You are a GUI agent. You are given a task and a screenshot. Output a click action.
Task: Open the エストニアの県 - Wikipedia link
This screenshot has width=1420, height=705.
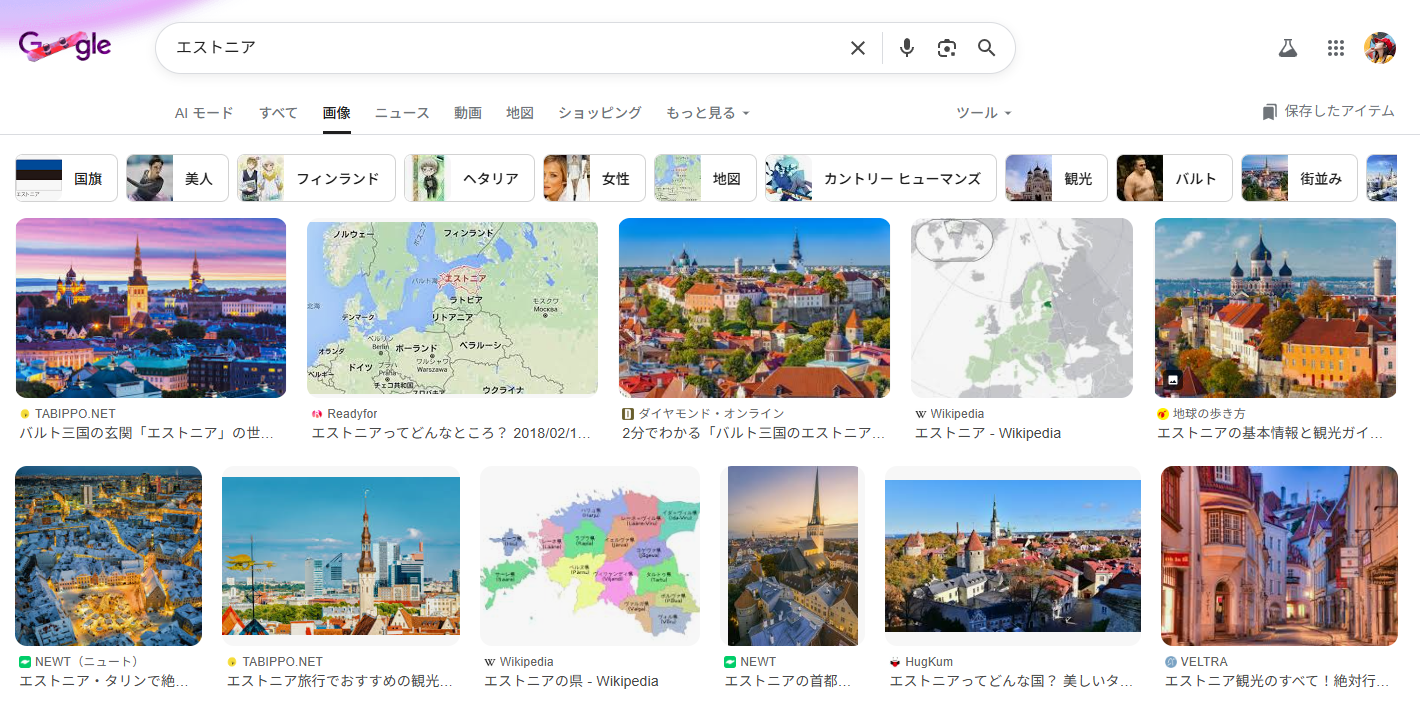[x=571, y=681]
